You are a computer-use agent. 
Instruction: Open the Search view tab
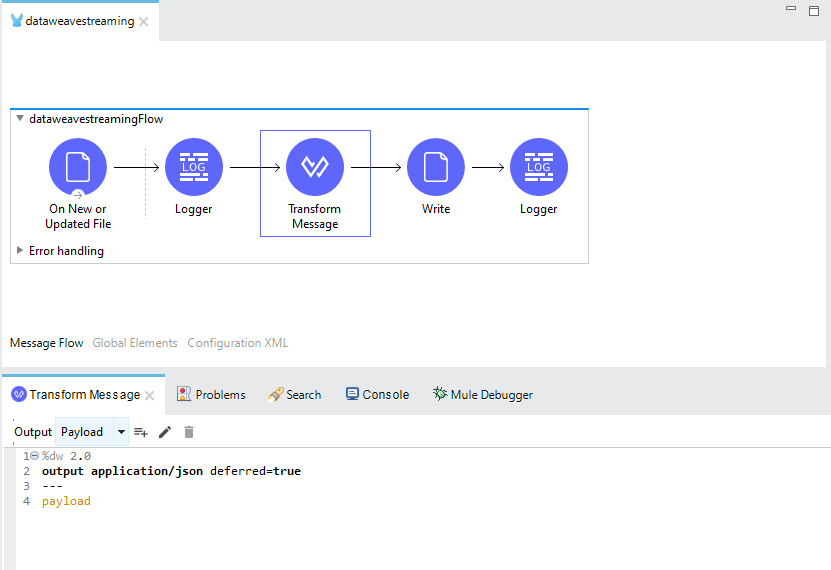(x=295, y=394)
